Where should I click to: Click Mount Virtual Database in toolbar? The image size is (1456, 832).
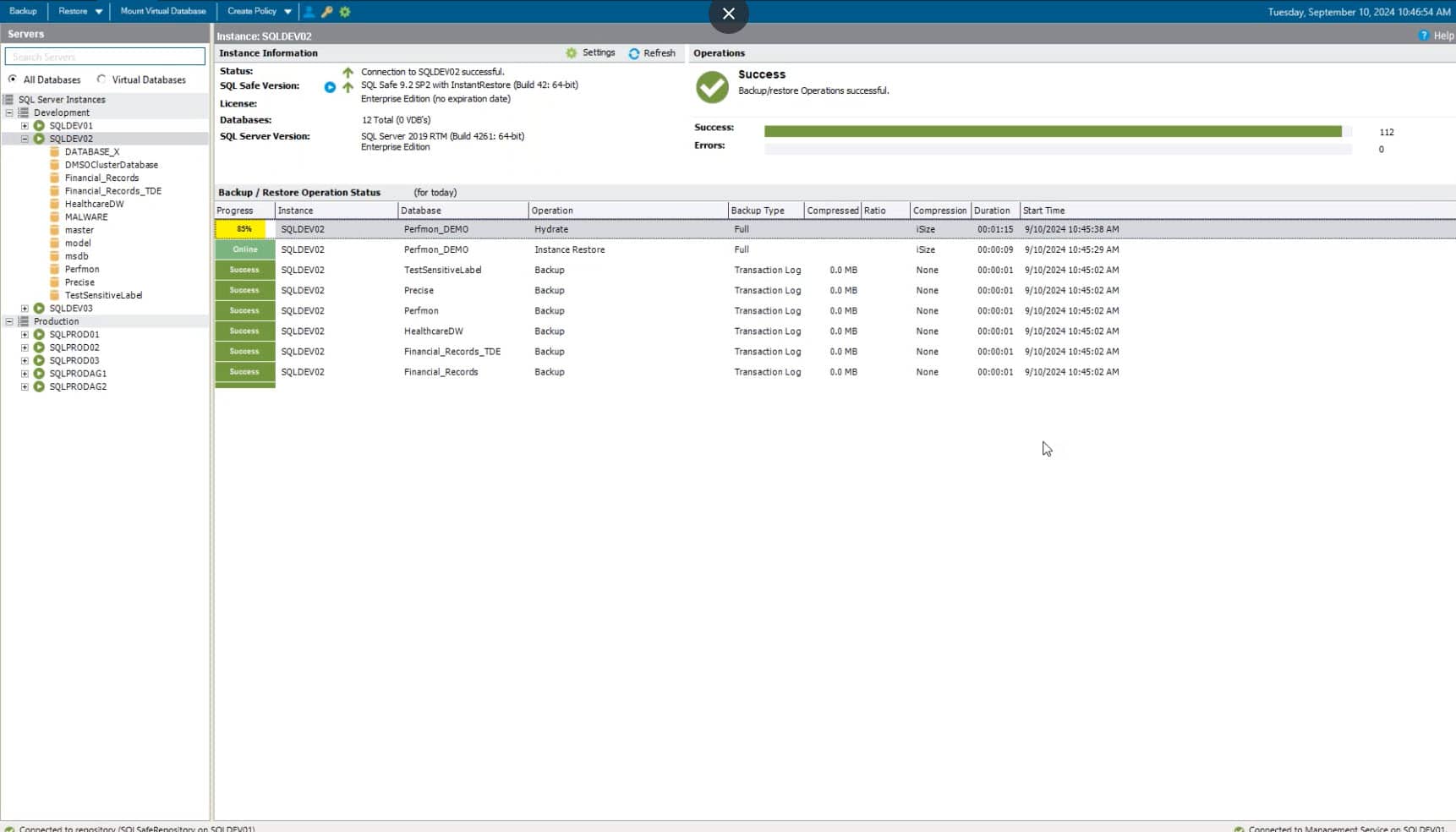(163, 11)
